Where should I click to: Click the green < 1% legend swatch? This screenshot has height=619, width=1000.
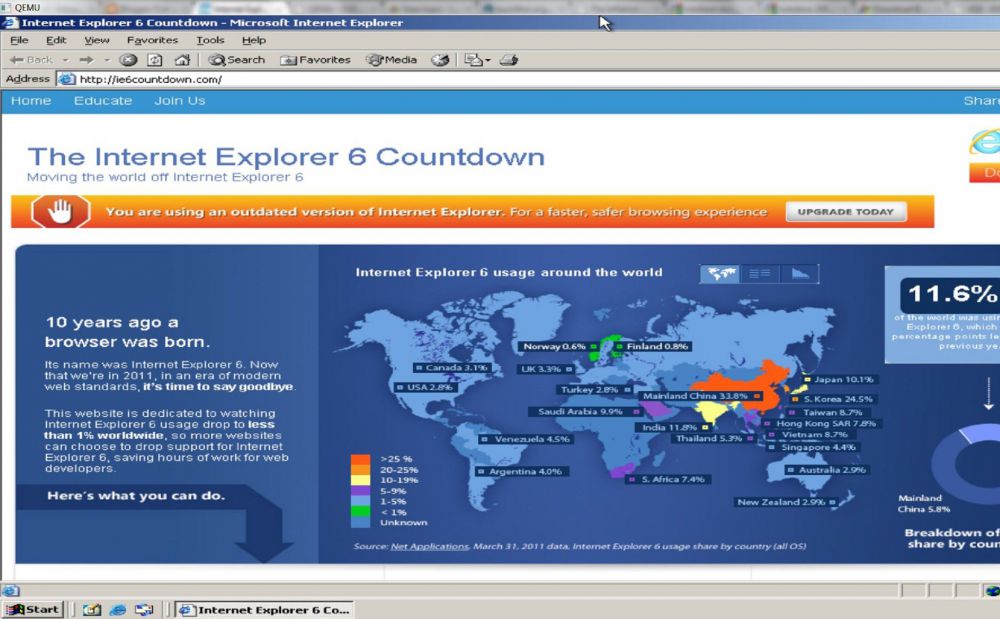point(360,512)
